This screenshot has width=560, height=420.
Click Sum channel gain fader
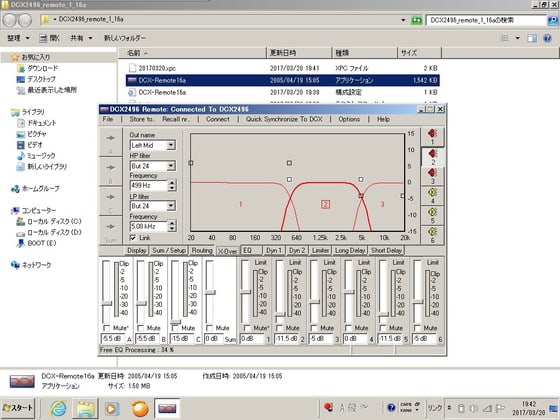pyautogui.click(x=210, y=292)
